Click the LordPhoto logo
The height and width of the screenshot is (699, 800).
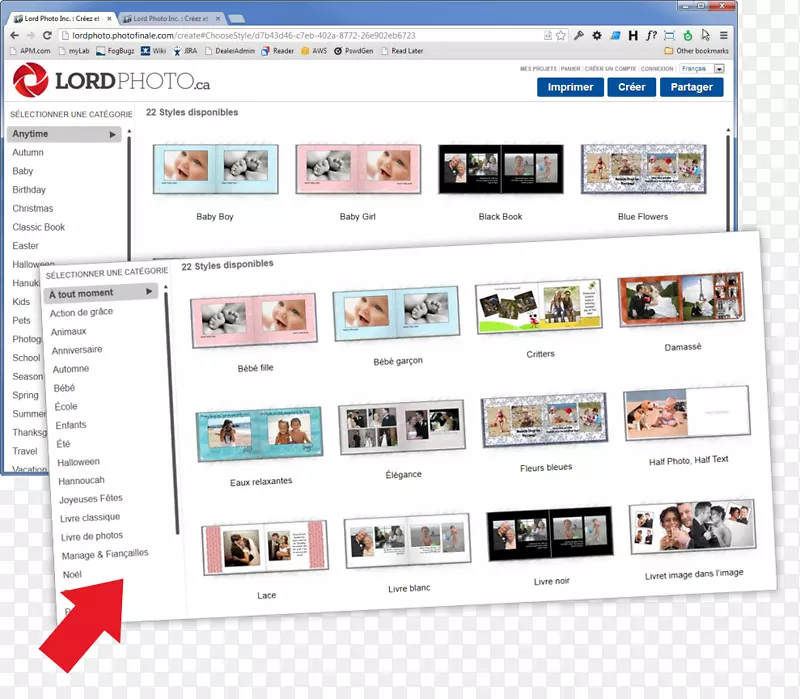pyautogui.click(x=111, y=80)
